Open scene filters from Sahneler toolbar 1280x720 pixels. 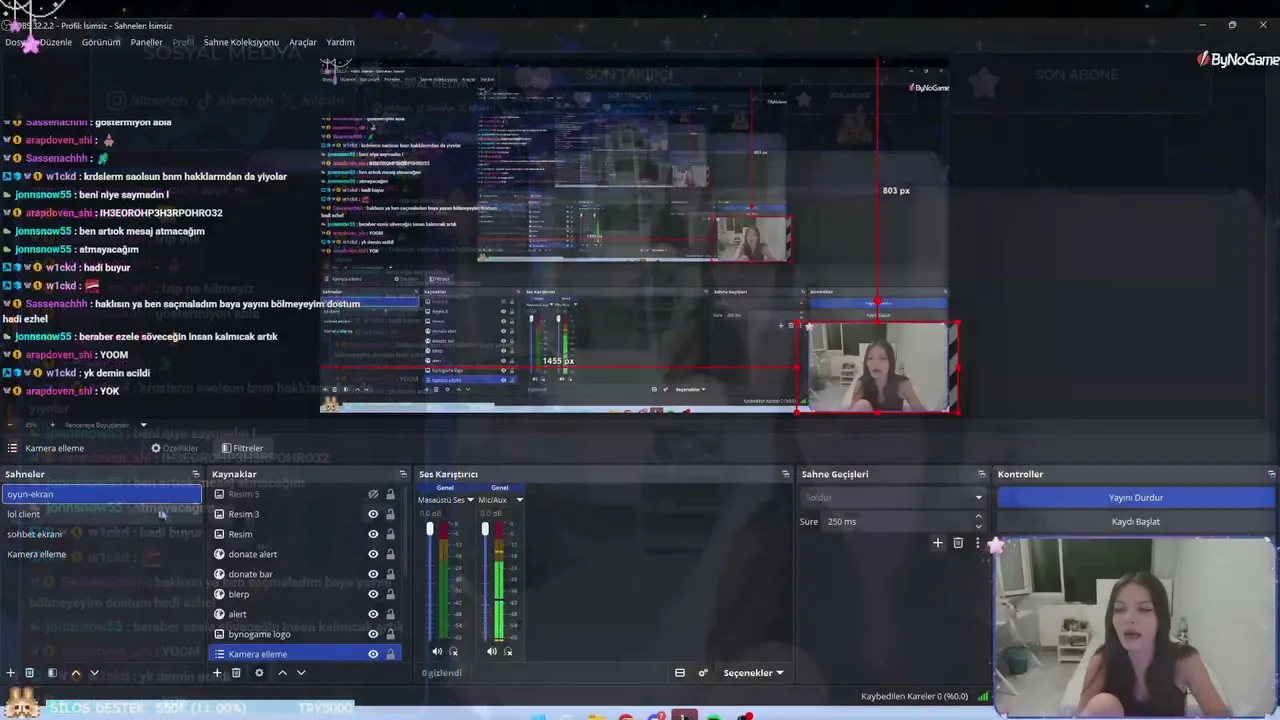tap(52, 673)
